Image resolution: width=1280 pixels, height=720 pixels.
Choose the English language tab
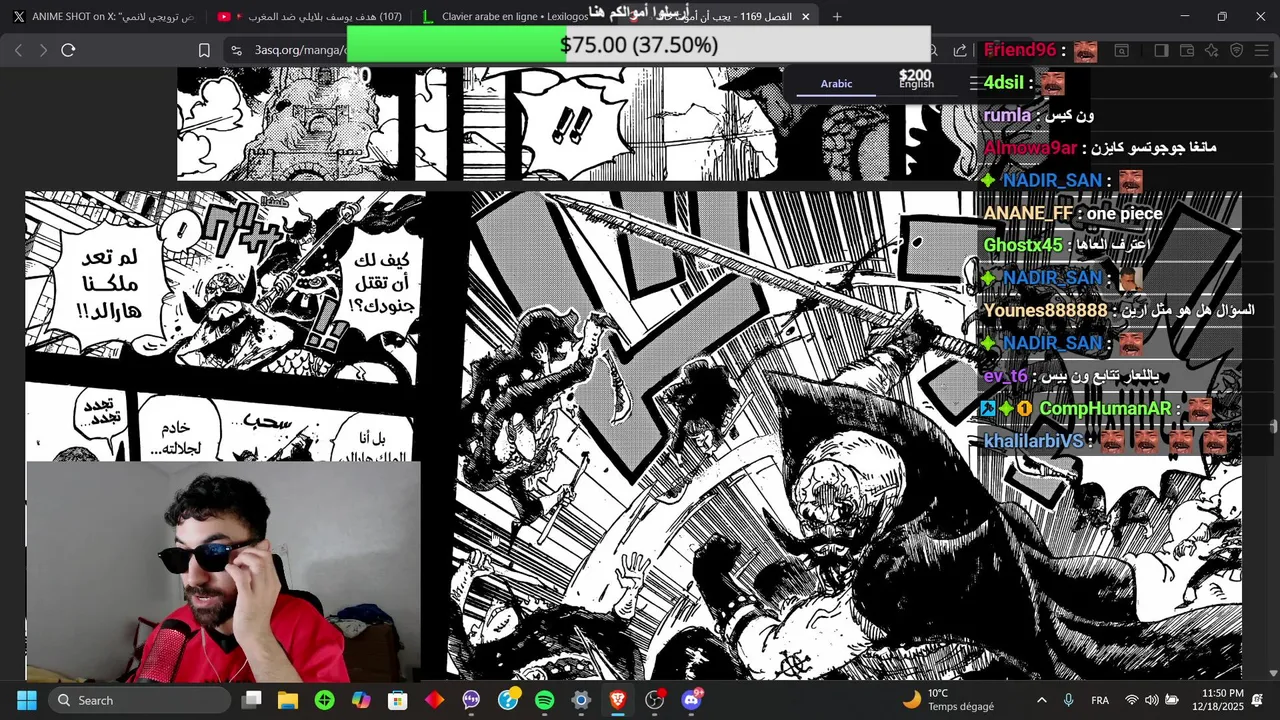coord(916,84)
